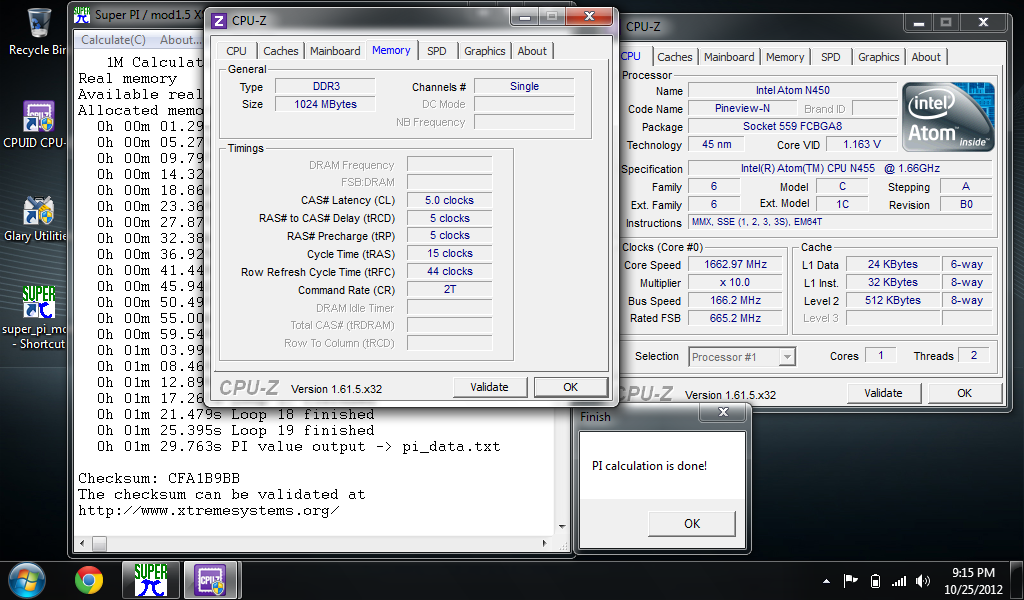Viewport: 1024px width, 600px height.
Task: Click the CAS# Latency 5.0 clocks value
Action: click(x=449, y=200)
